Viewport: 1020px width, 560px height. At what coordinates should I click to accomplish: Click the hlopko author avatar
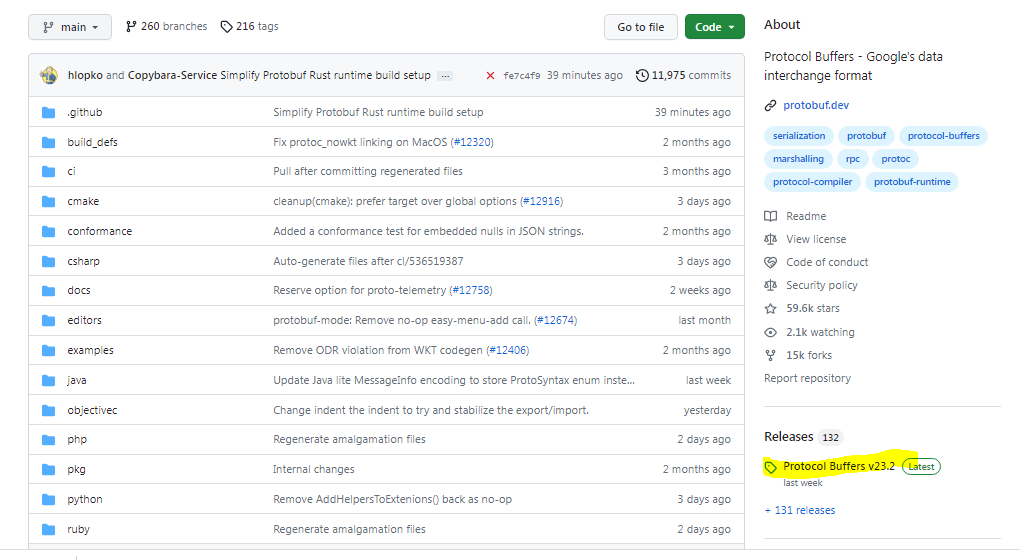pos(49,75)
